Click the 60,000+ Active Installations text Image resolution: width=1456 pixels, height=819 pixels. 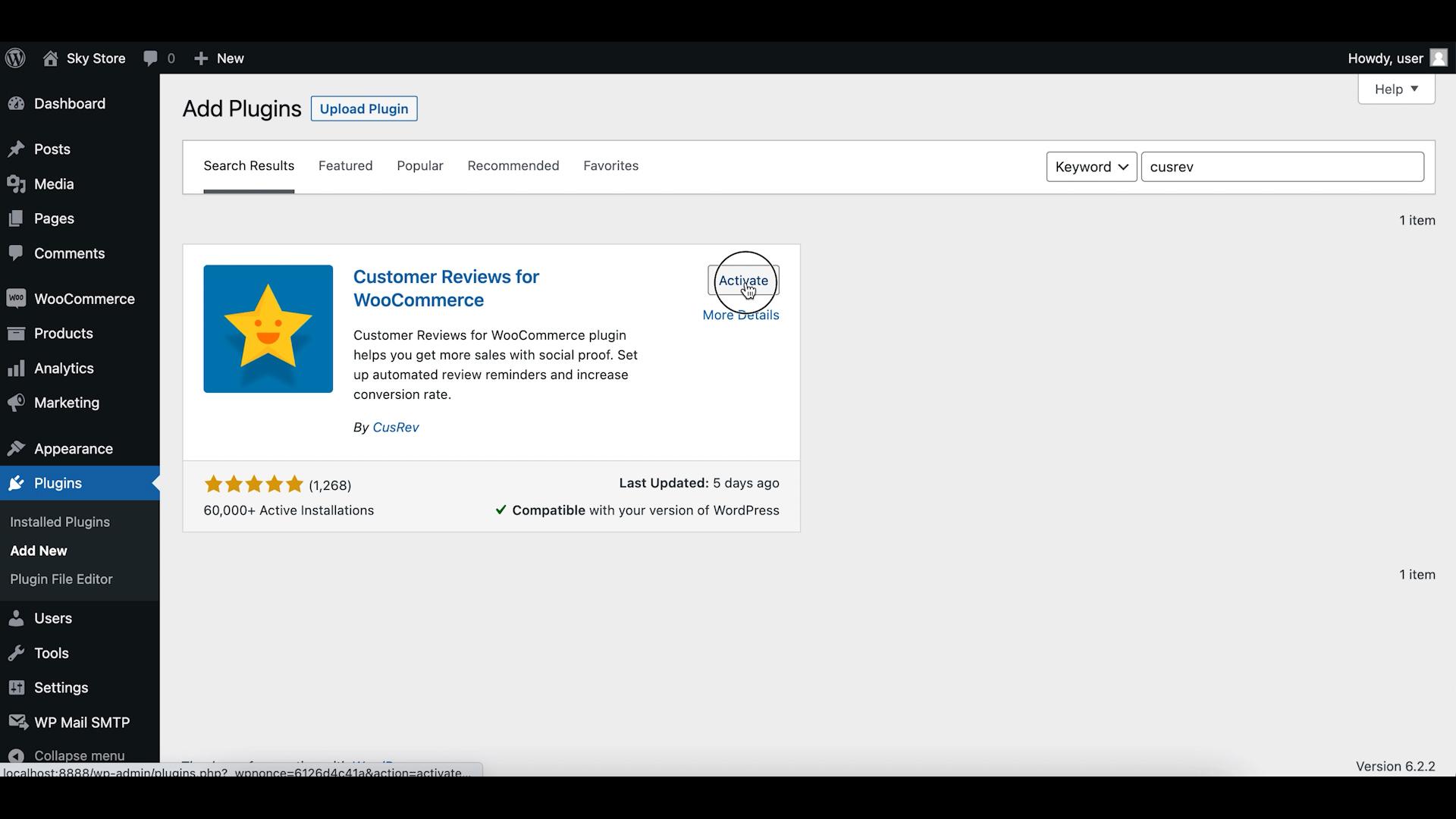click(x=289, y=510)
